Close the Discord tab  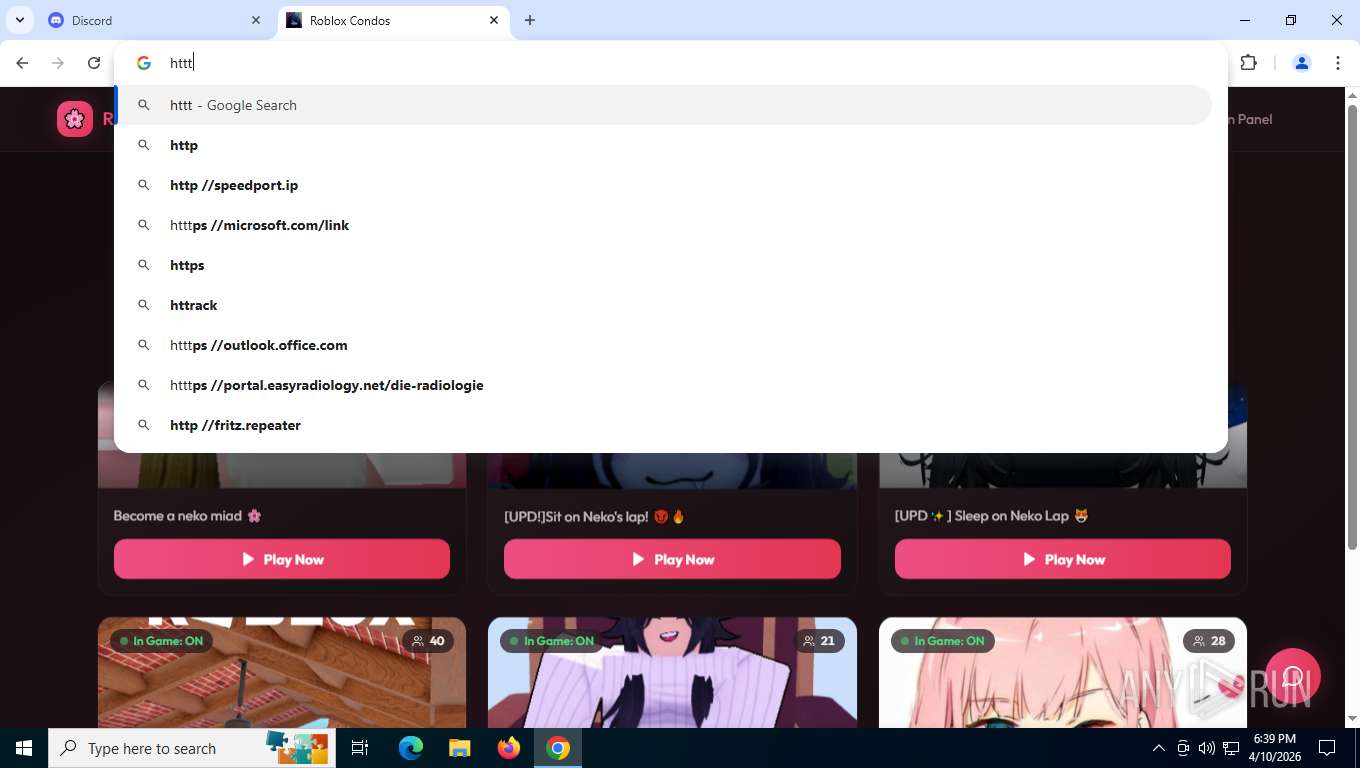pos(256,20)
